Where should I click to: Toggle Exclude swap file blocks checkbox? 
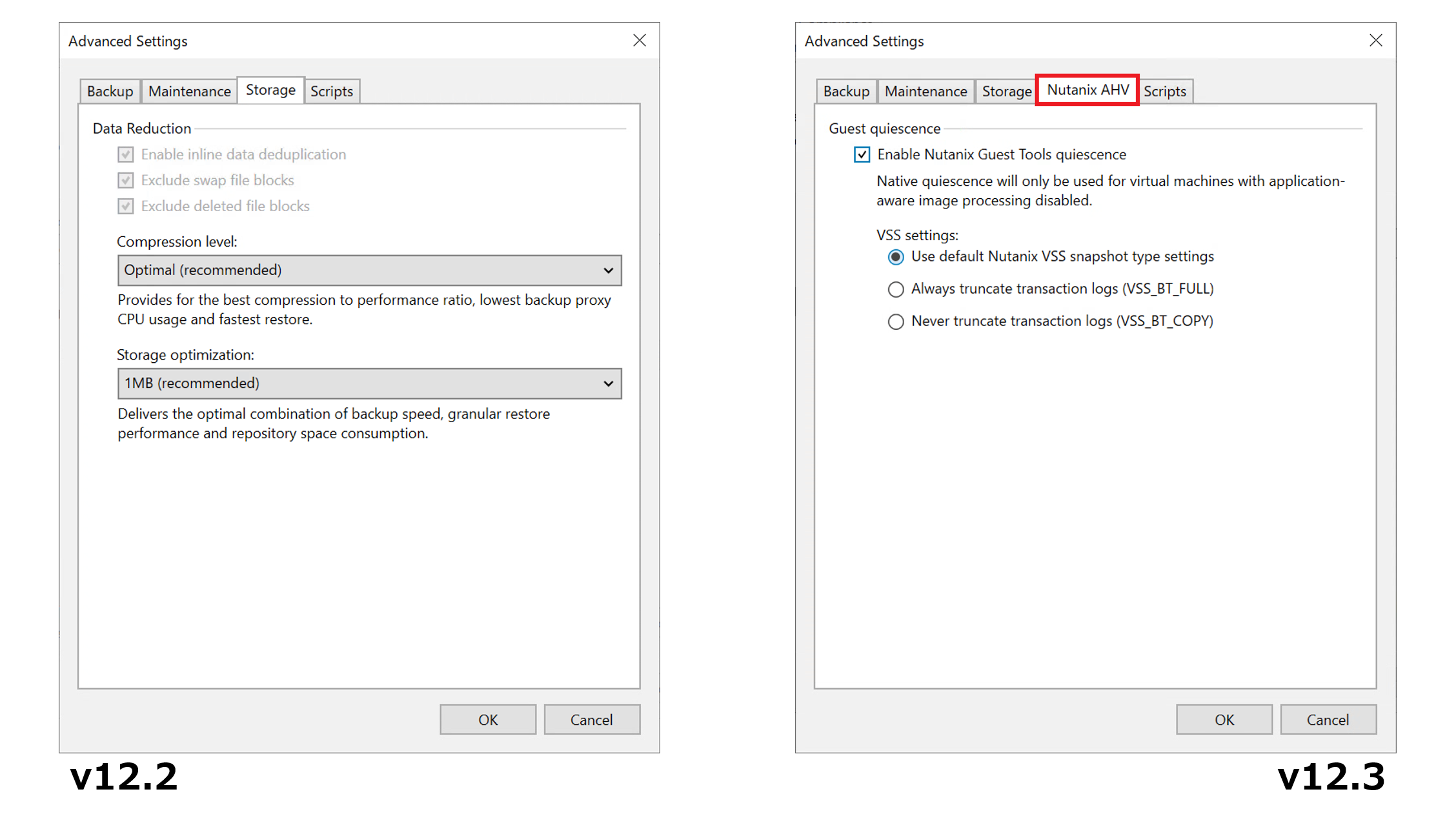point(126,180)
